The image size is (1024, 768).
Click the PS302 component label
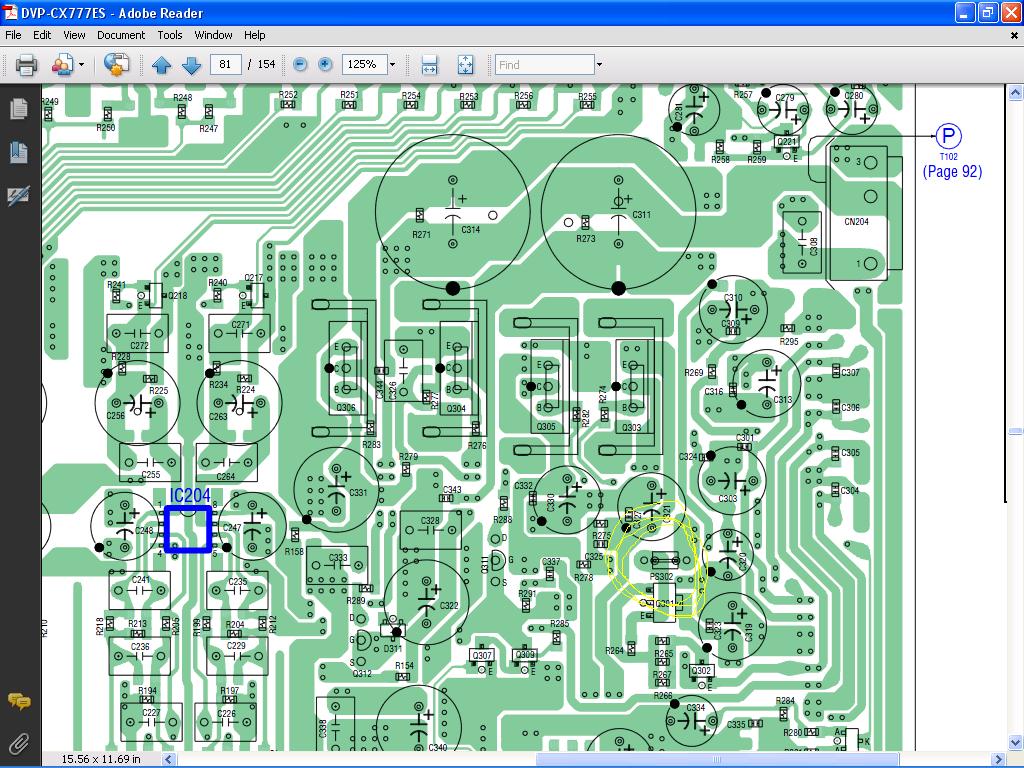tap(661, 577)
